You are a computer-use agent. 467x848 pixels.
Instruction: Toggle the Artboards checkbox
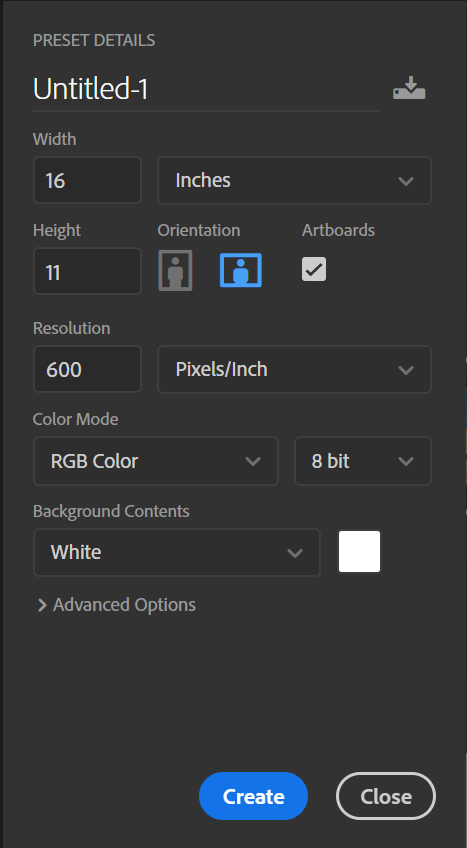[314, 269]
